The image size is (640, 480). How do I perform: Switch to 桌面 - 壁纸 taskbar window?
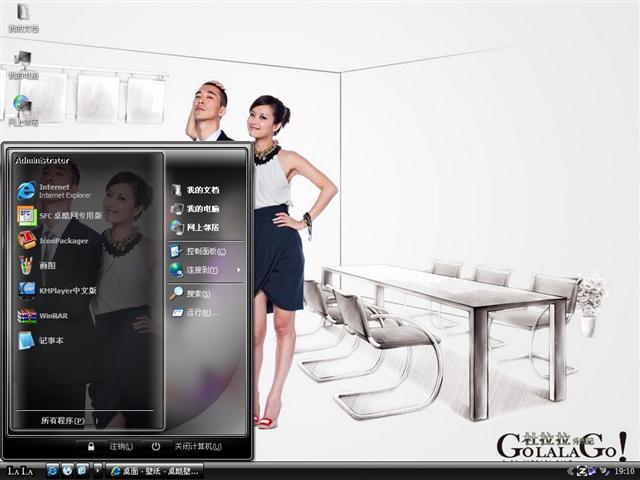pos(154,471)
